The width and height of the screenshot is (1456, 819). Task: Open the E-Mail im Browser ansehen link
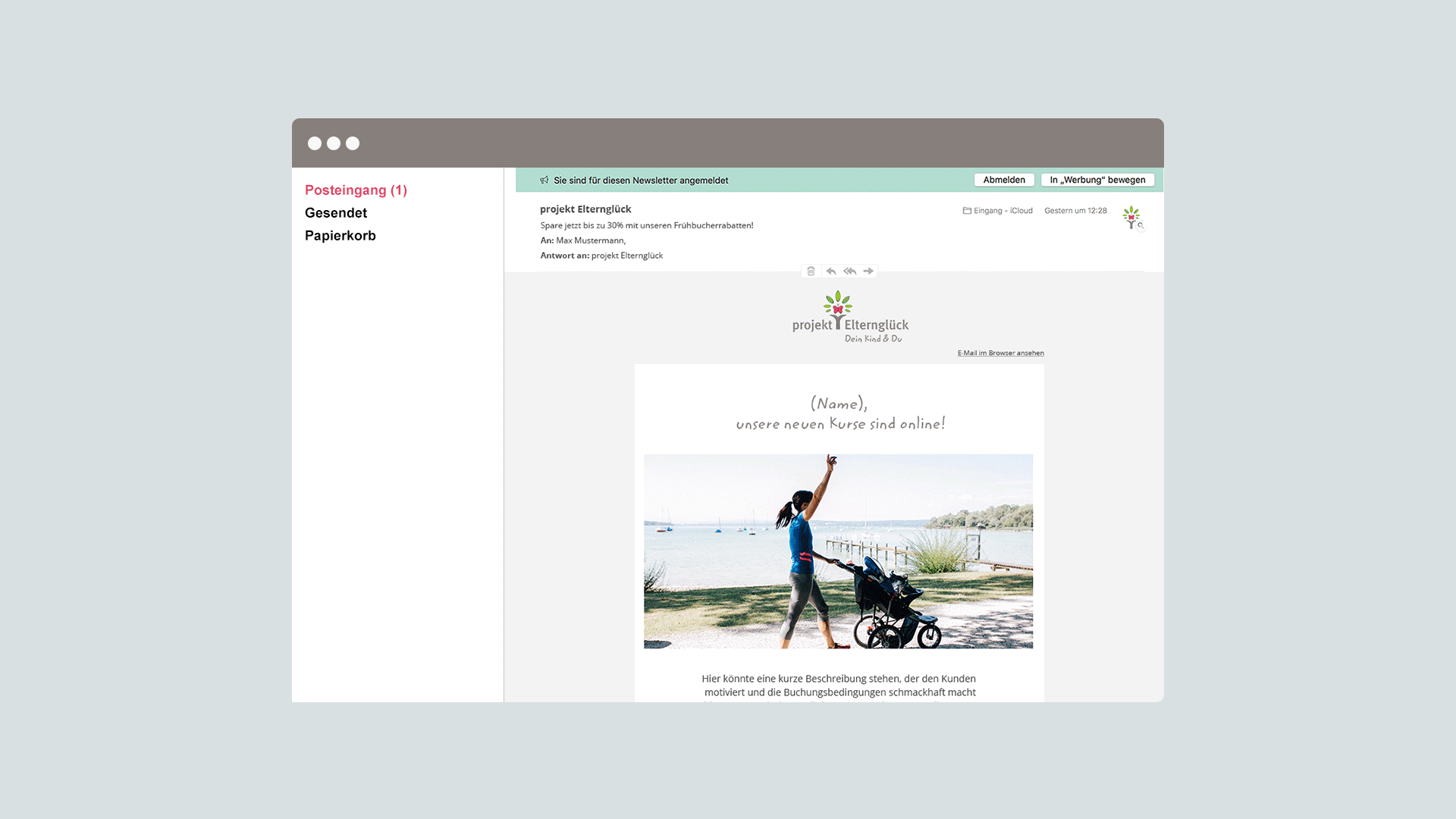tap(1000, 353)
